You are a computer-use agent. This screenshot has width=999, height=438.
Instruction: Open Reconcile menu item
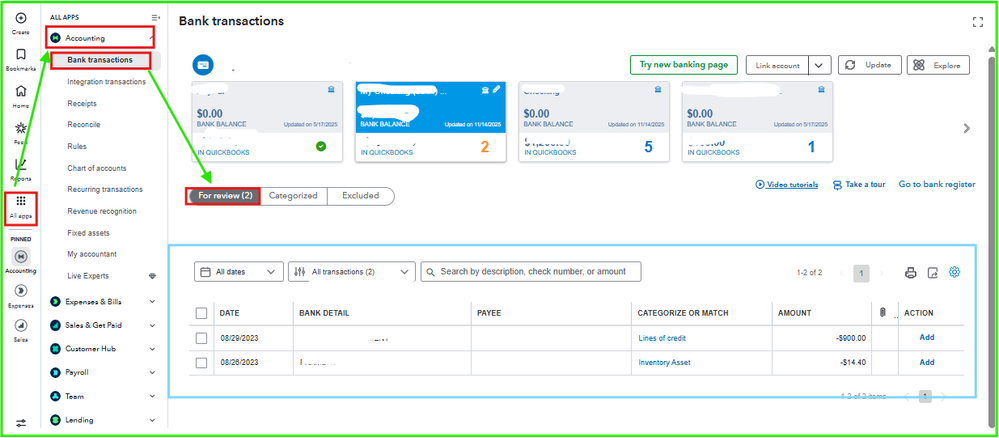point(84,124)
